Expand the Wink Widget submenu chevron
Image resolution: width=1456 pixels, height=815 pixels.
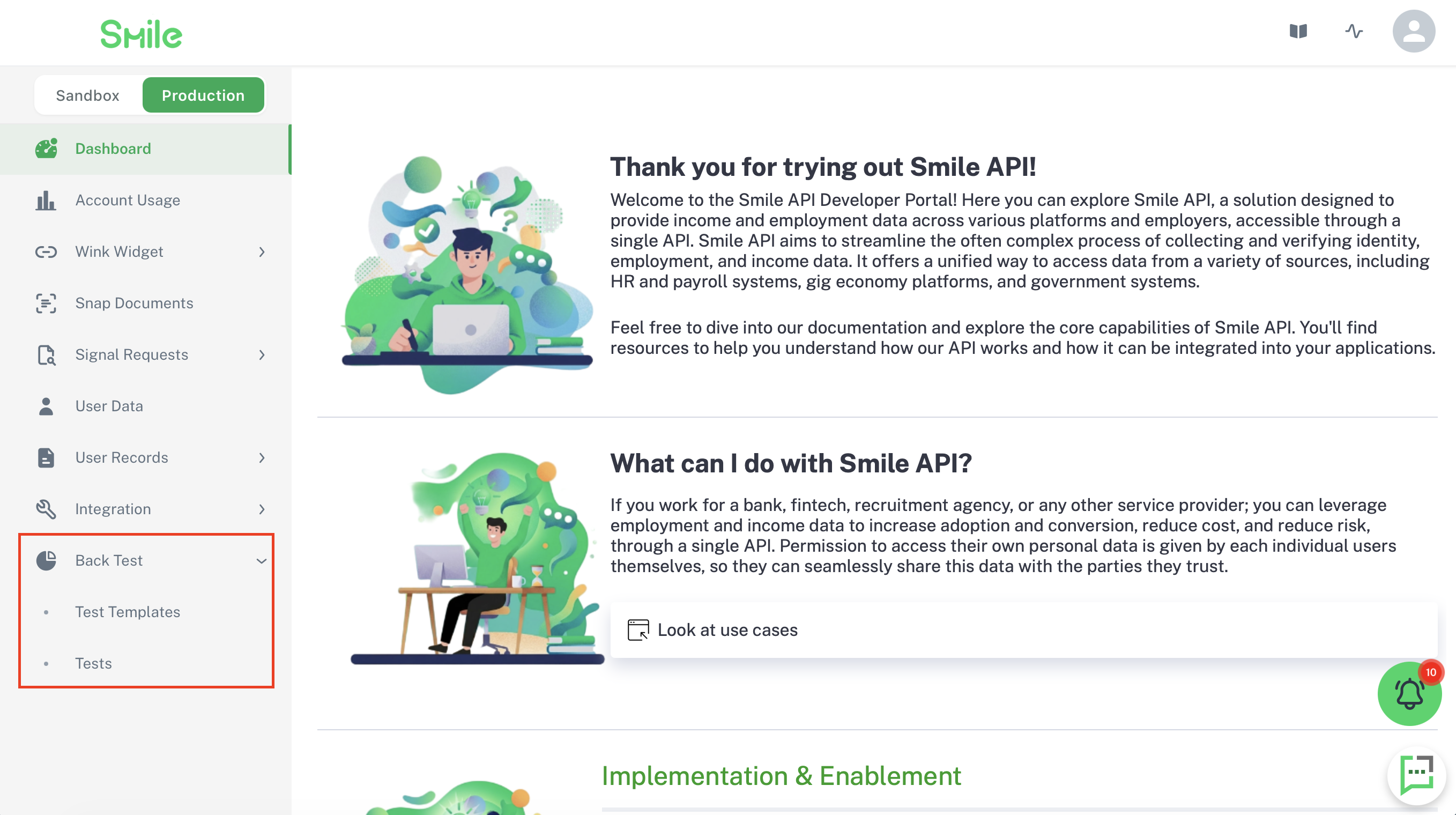click(262, 252)
